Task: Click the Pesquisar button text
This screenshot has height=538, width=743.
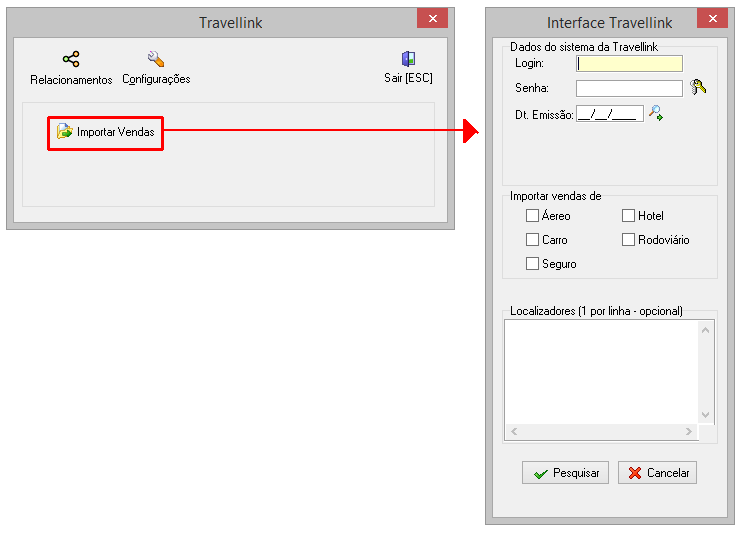Action: click(x=576, y=473)
